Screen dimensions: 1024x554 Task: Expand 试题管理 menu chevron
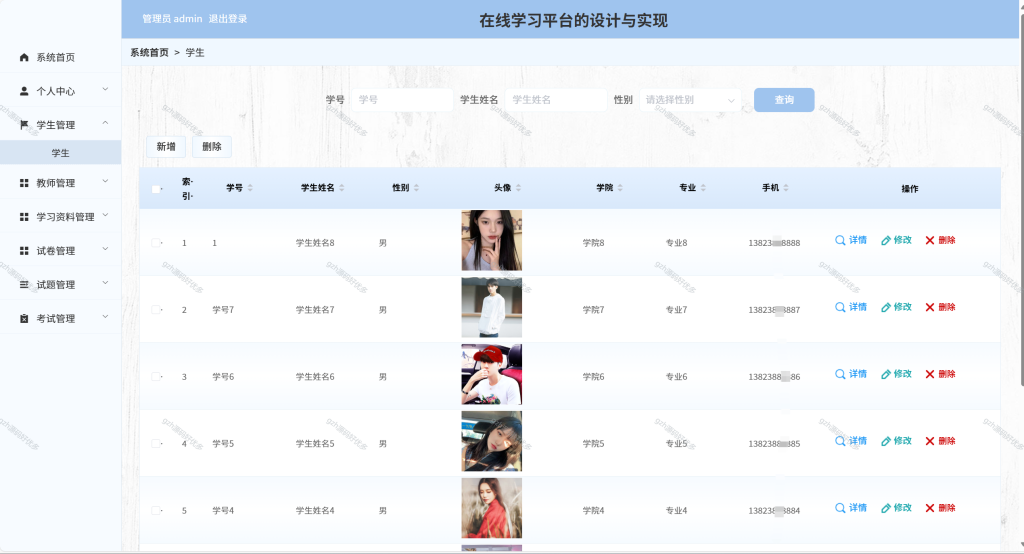tap(105, 284)
